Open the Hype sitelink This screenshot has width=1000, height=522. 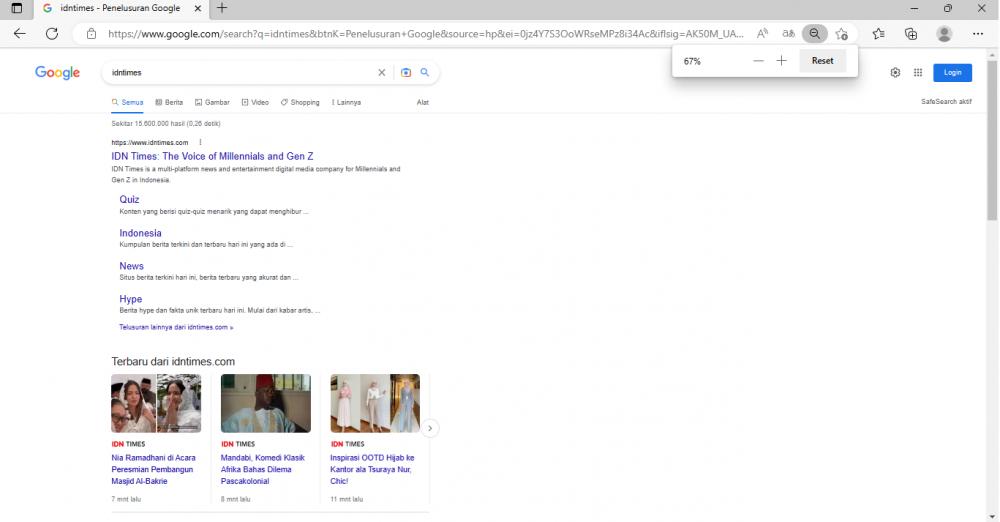131,299
